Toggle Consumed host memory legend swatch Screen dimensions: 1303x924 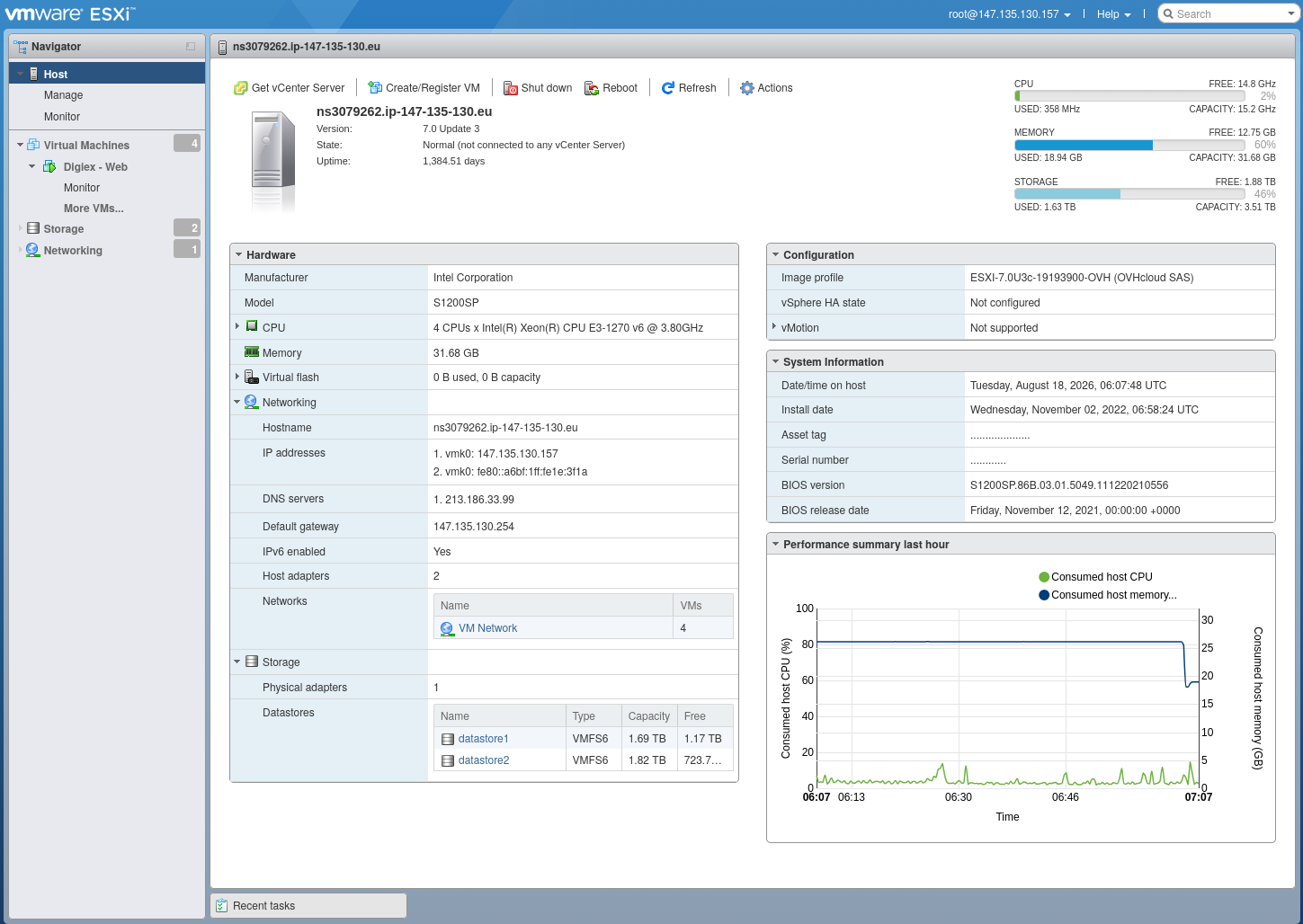1044,595
